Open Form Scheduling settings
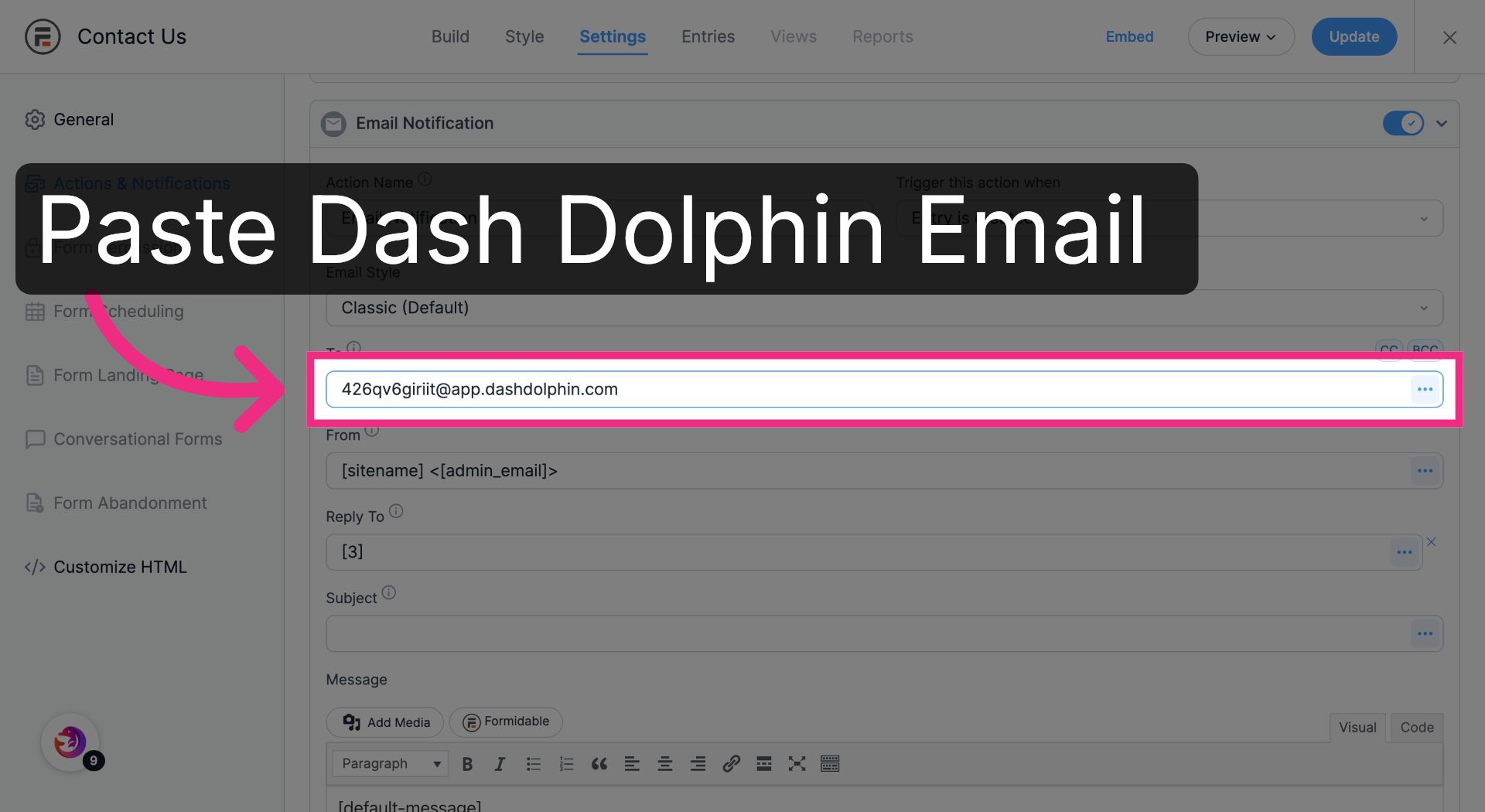This screenshot has width=1485, height=812. pos(118,311)
